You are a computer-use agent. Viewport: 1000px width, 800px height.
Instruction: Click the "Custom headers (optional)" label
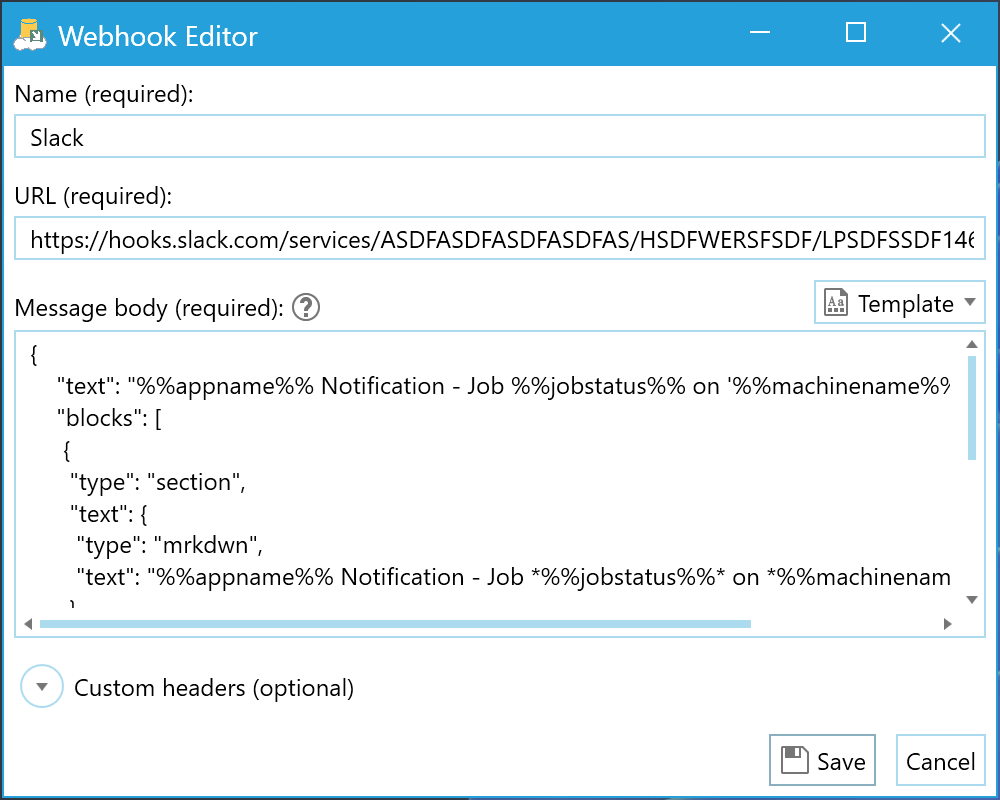coord(214,688)
